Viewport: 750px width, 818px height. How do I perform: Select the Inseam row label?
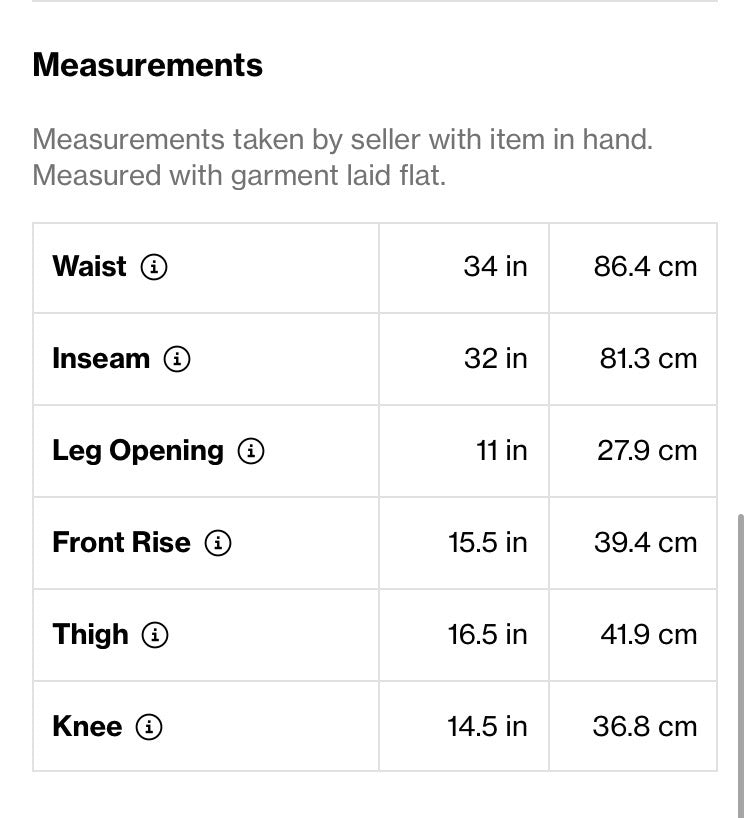[101, 359]
